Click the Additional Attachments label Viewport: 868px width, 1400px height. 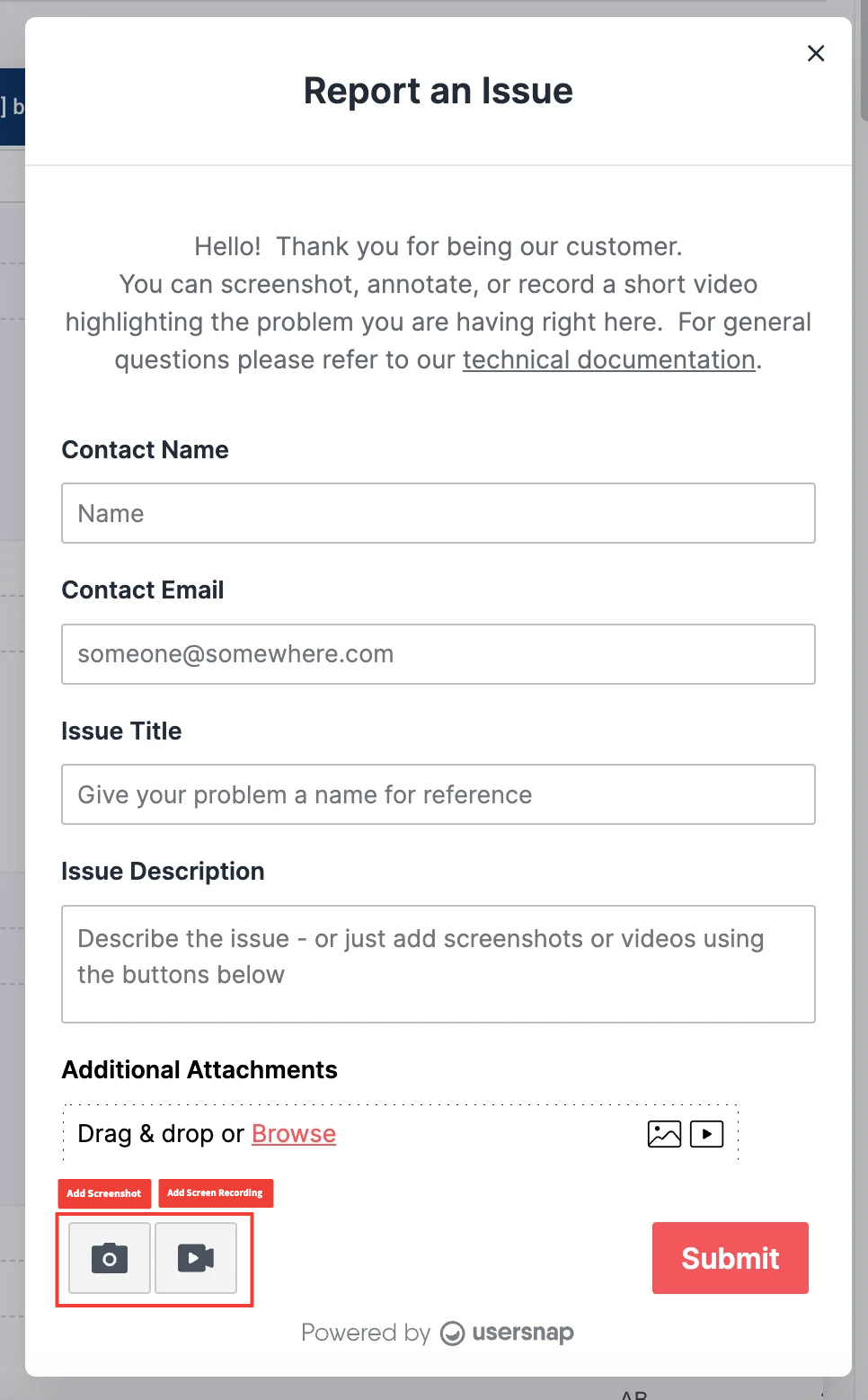[199, 1069]
